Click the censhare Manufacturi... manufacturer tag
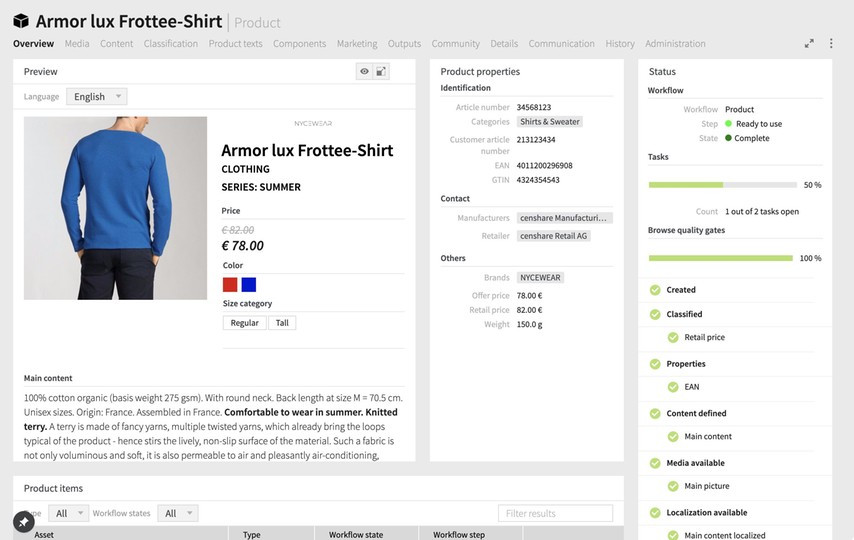854x540 pixels. (564, 218)
